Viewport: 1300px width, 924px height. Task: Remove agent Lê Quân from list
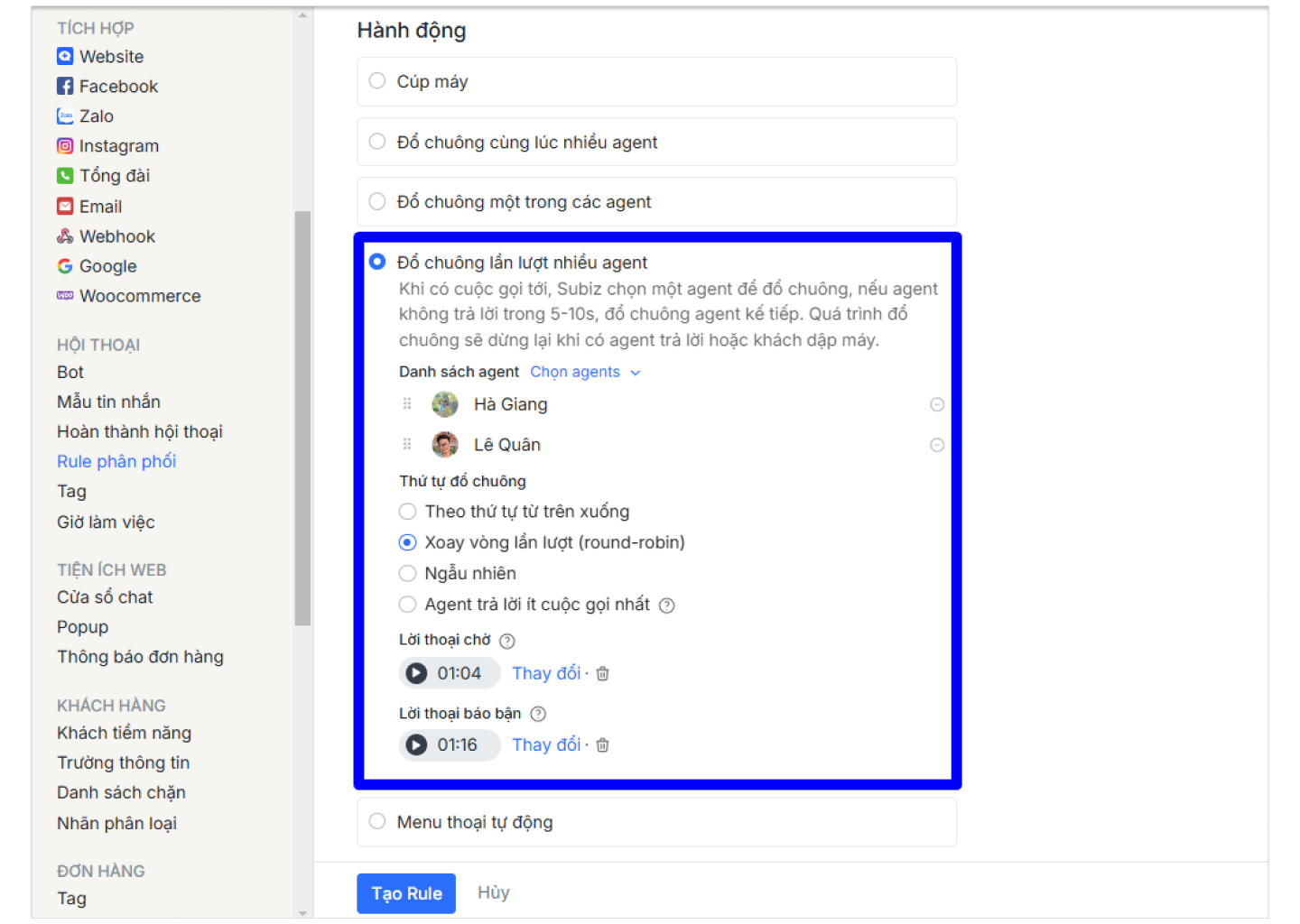coord(937,445)
